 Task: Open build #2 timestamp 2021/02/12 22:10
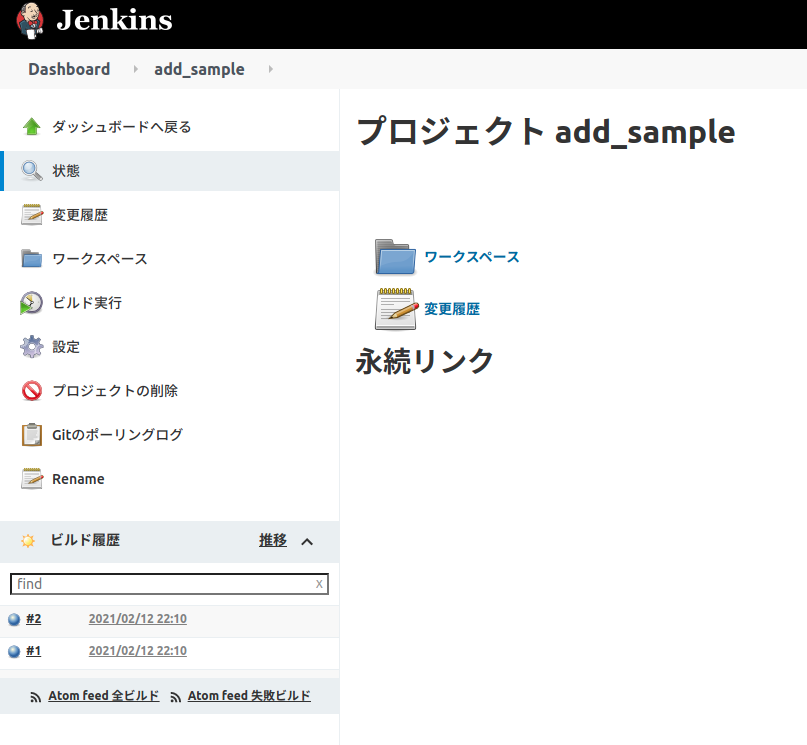point(137,619)
